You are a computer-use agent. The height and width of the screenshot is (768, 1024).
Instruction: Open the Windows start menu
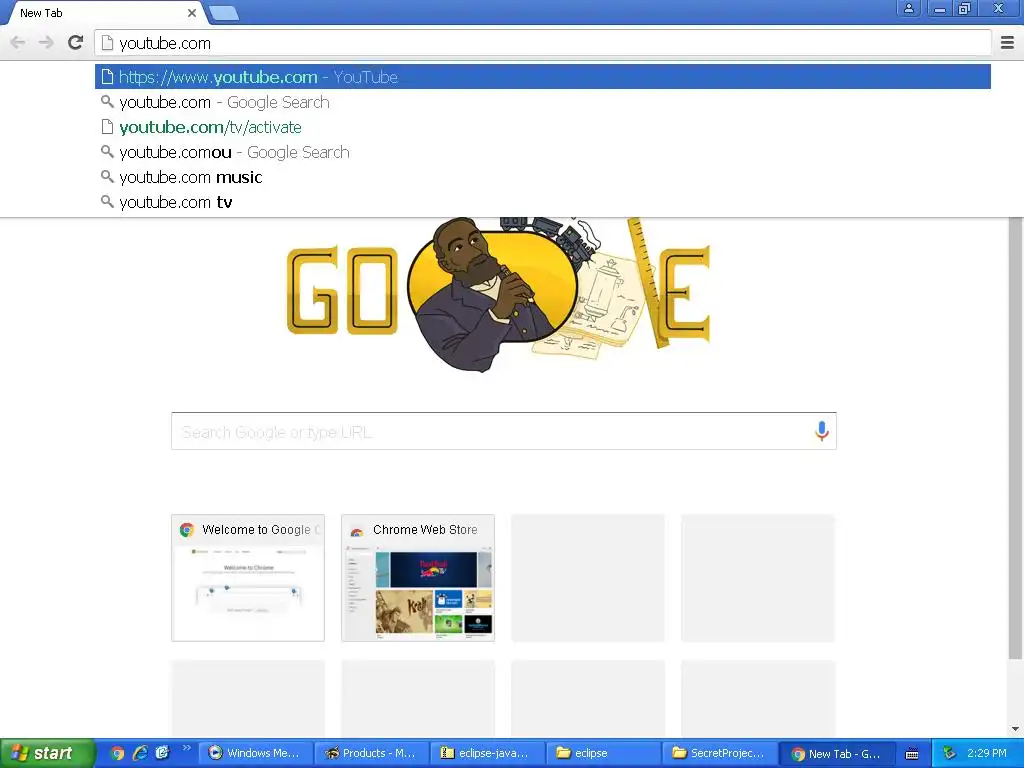(47, 753)
